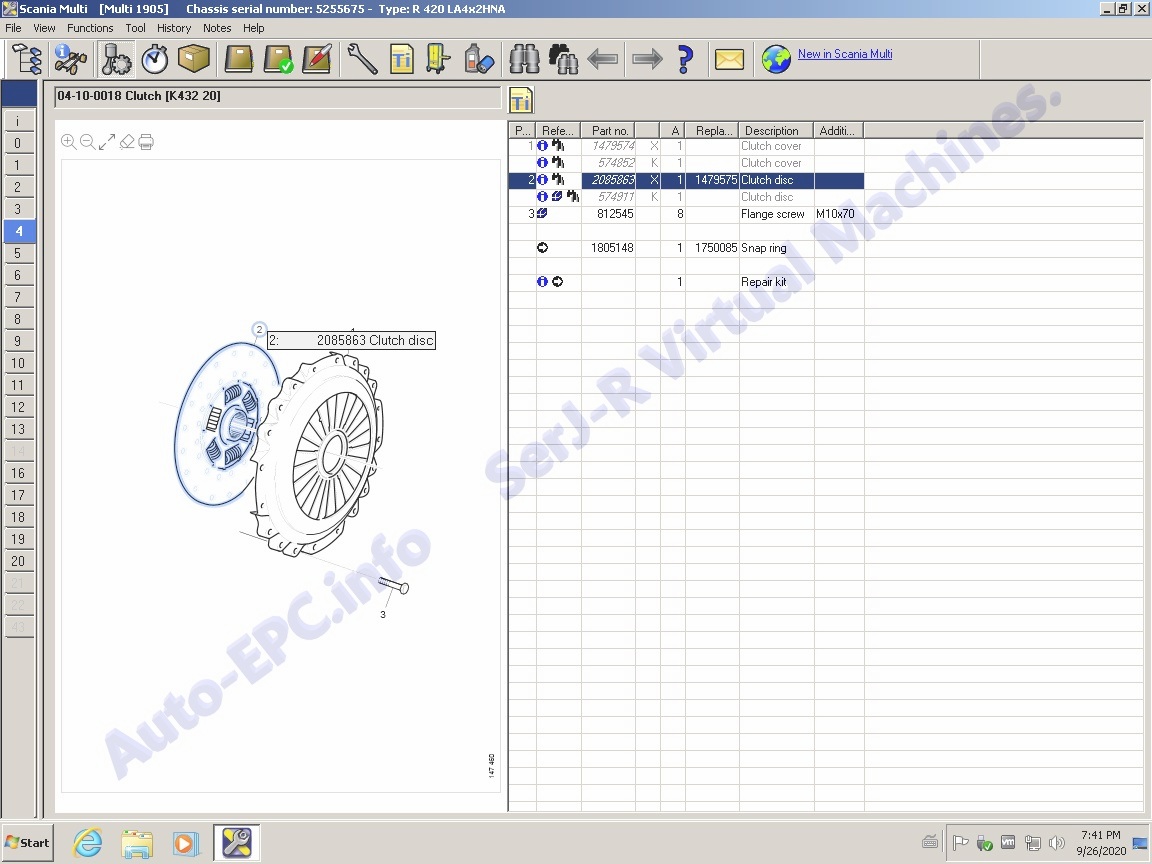Screen dimensions: 1152x864
Task: Click the envelope mail icon
Action: pos(729,60)
